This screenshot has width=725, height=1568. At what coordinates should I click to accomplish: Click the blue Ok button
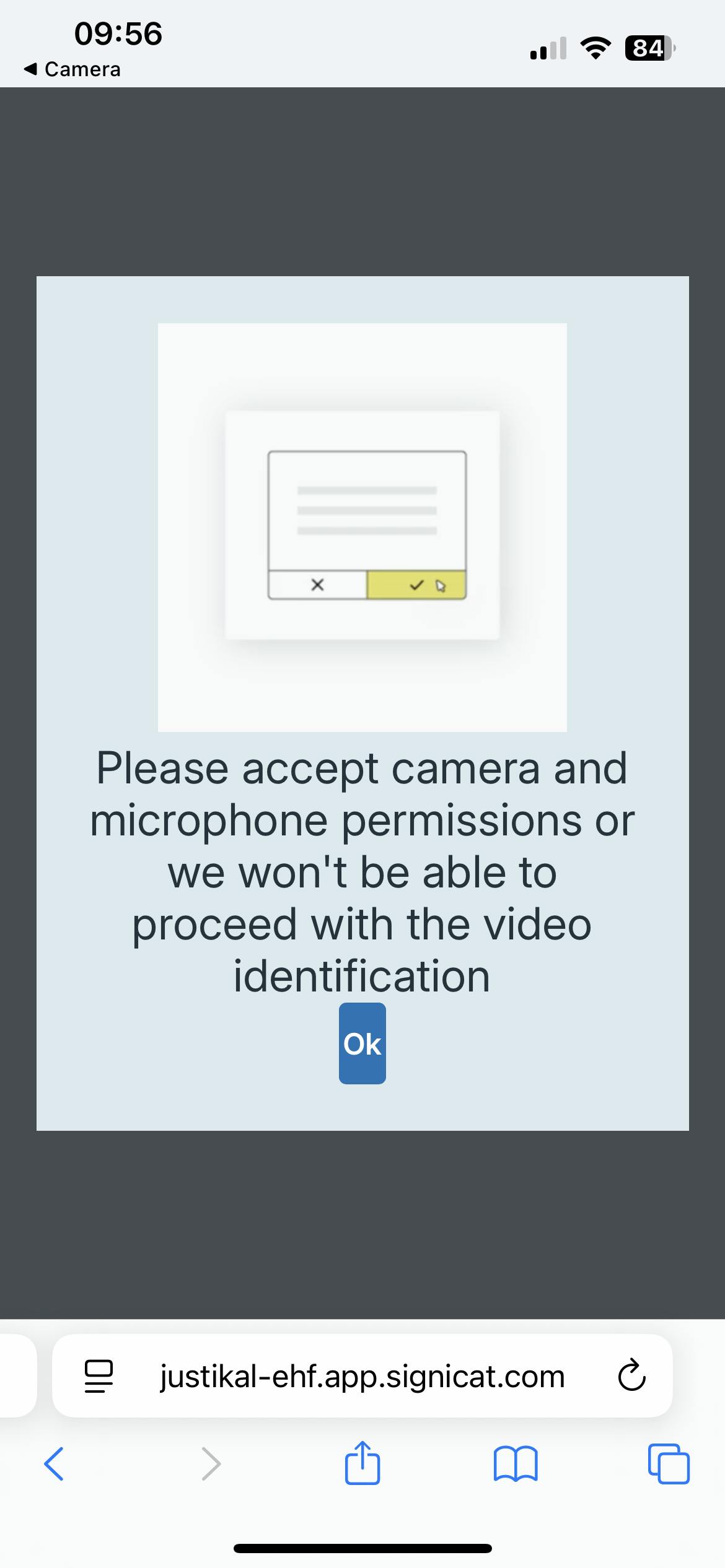click(362, 1043)
